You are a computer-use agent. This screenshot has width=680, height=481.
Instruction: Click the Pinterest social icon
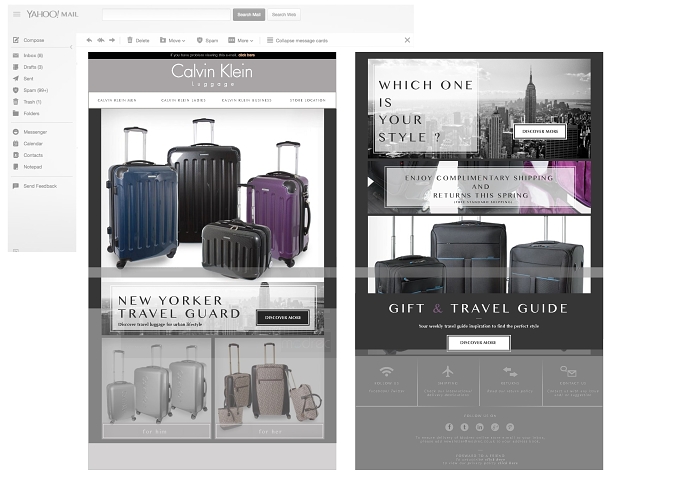510,427
